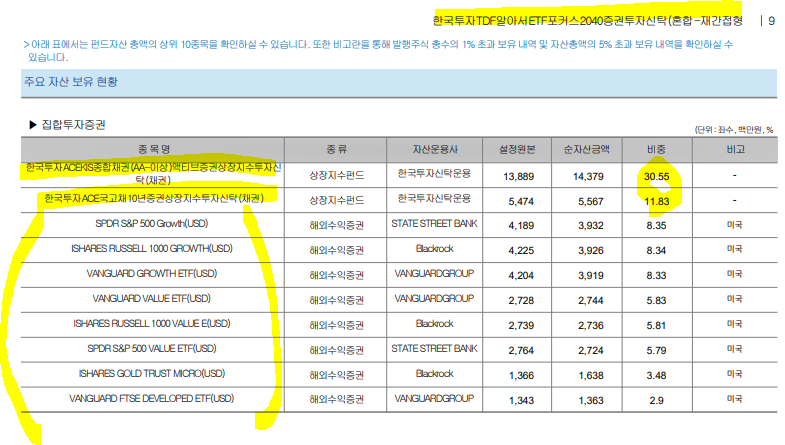This screenshot has width=785, height=445.
Task: Select the ACE국고채10년 fund name cell
Action: pos(154,198)
